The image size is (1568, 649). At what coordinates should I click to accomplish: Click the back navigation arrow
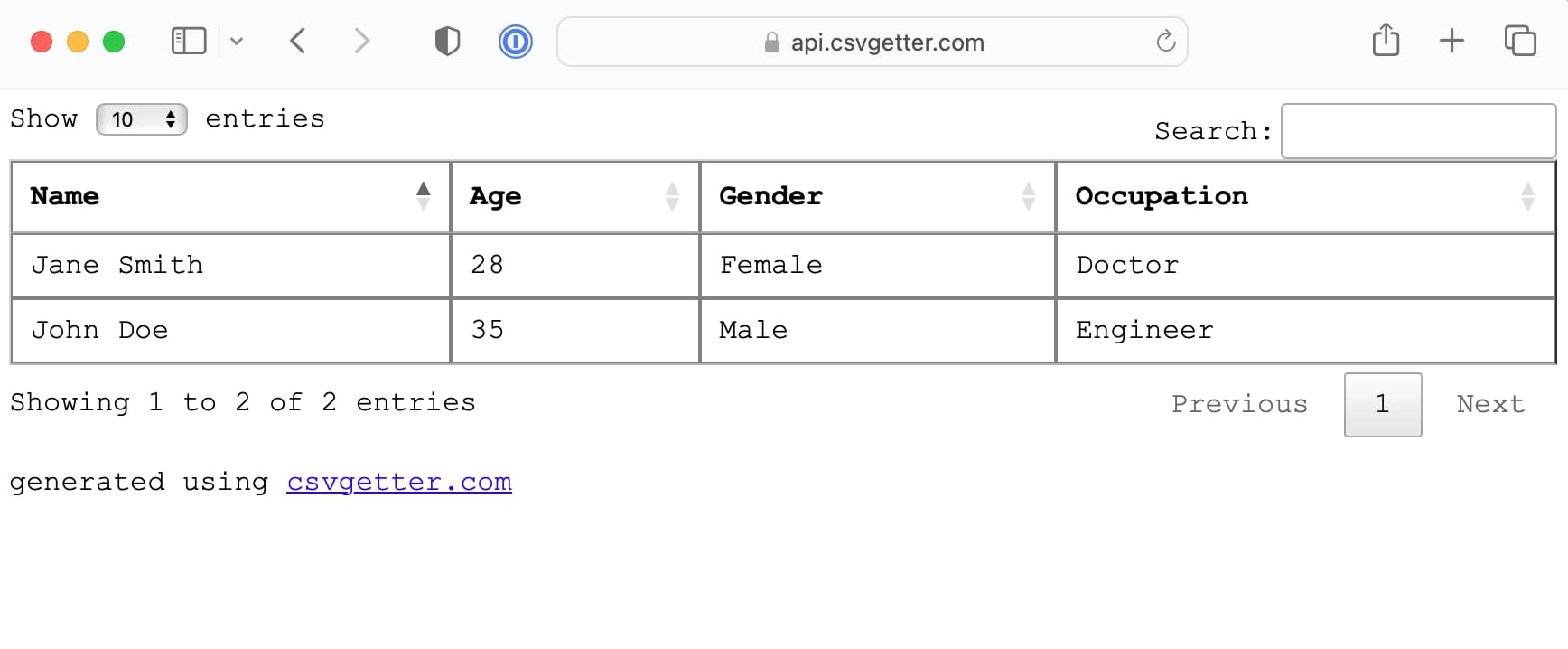pyautogui.click(x=298, y=41)
